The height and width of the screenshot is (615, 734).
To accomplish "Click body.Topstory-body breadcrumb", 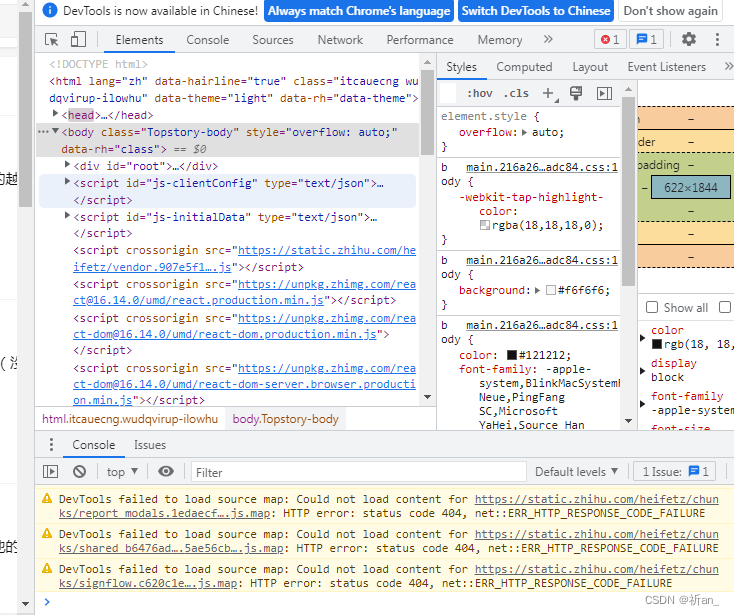I will click(286, 419).
